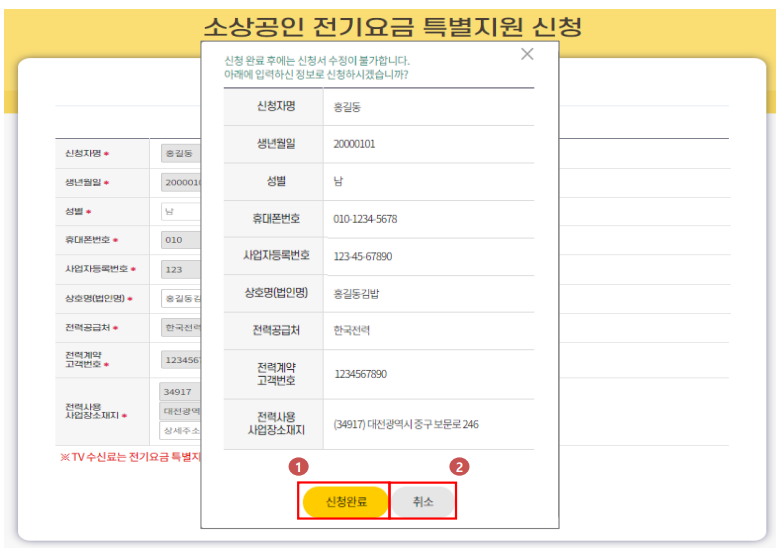
Task: Click the background form label 상호명(법인명)
Action: [x=95, y=299]
